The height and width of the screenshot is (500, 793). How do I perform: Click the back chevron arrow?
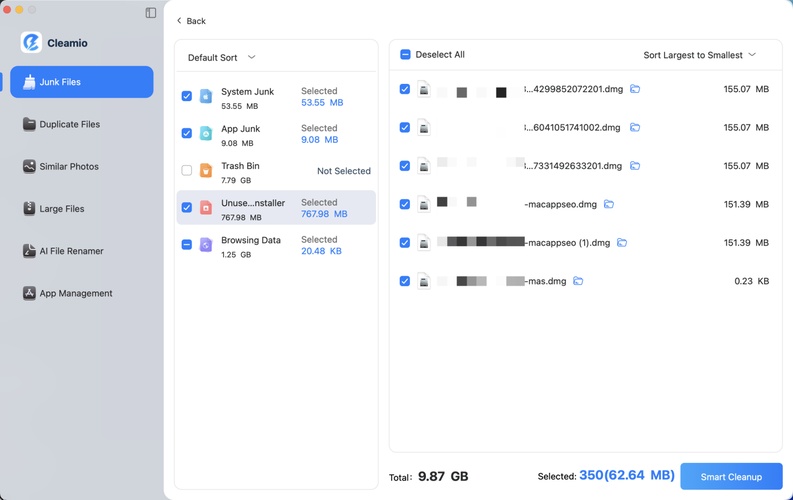tap(179, 21)
